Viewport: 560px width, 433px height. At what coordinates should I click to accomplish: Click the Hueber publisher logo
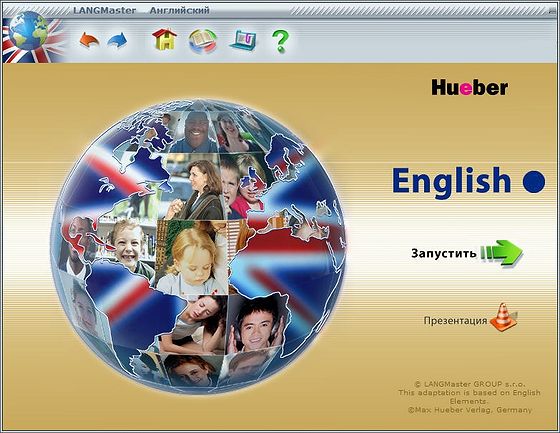pyautogui.click(x=469, y=88)
